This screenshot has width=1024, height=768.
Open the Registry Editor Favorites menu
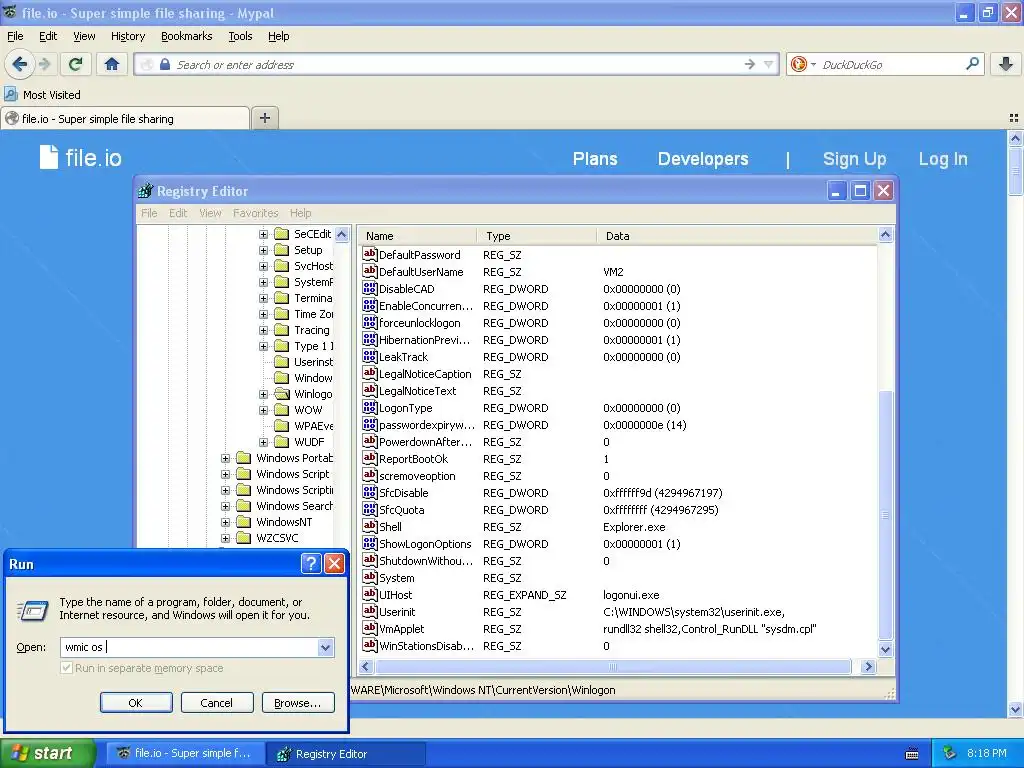255,213
